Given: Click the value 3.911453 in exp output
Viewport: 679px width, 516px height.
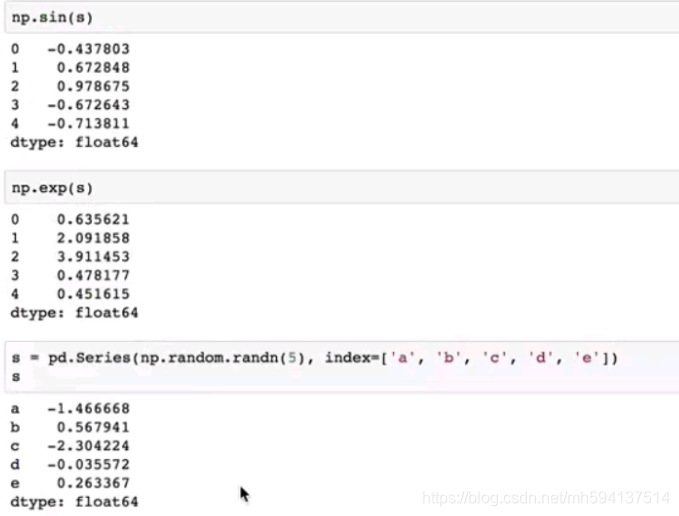Looking at the screenshot, I should (x=93, y=257).
